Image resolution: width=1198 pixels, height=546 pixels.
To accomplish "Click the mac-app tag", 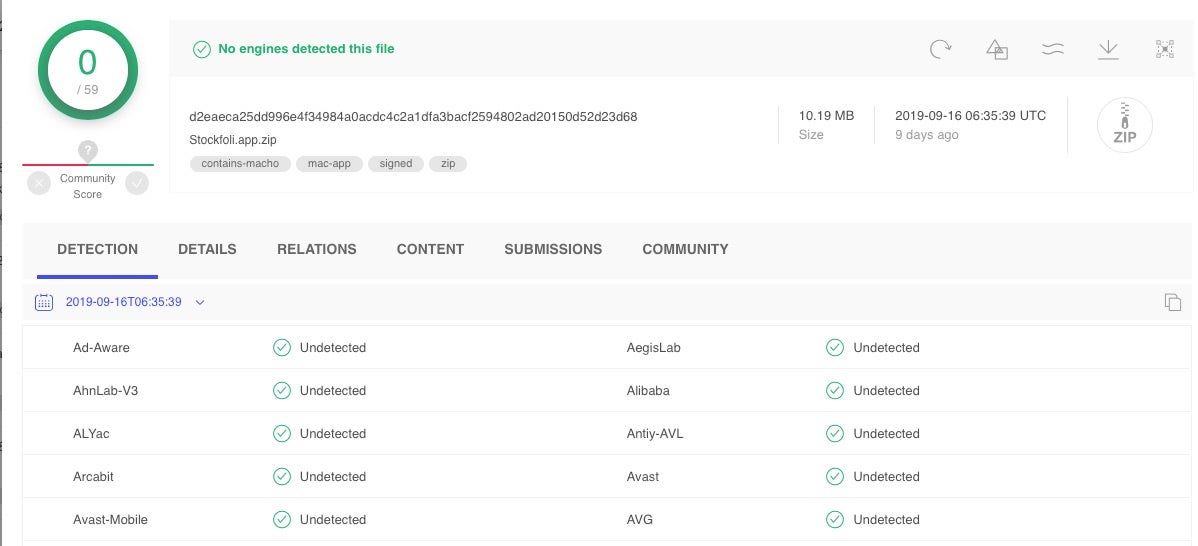I will (x=329, y=163).
